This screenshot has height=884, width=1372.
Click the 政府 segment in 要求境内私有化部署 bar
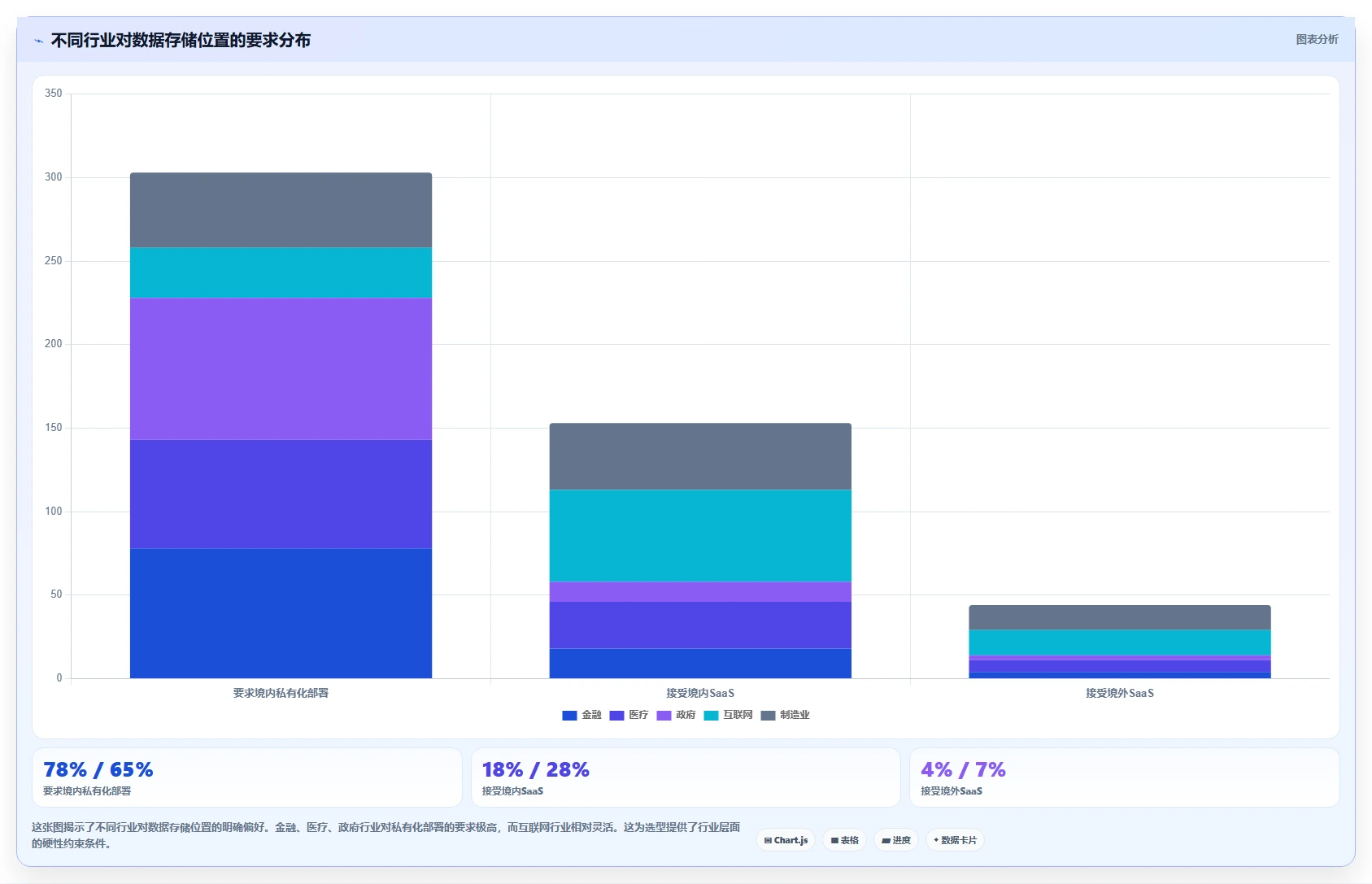[x=281, y=369]
